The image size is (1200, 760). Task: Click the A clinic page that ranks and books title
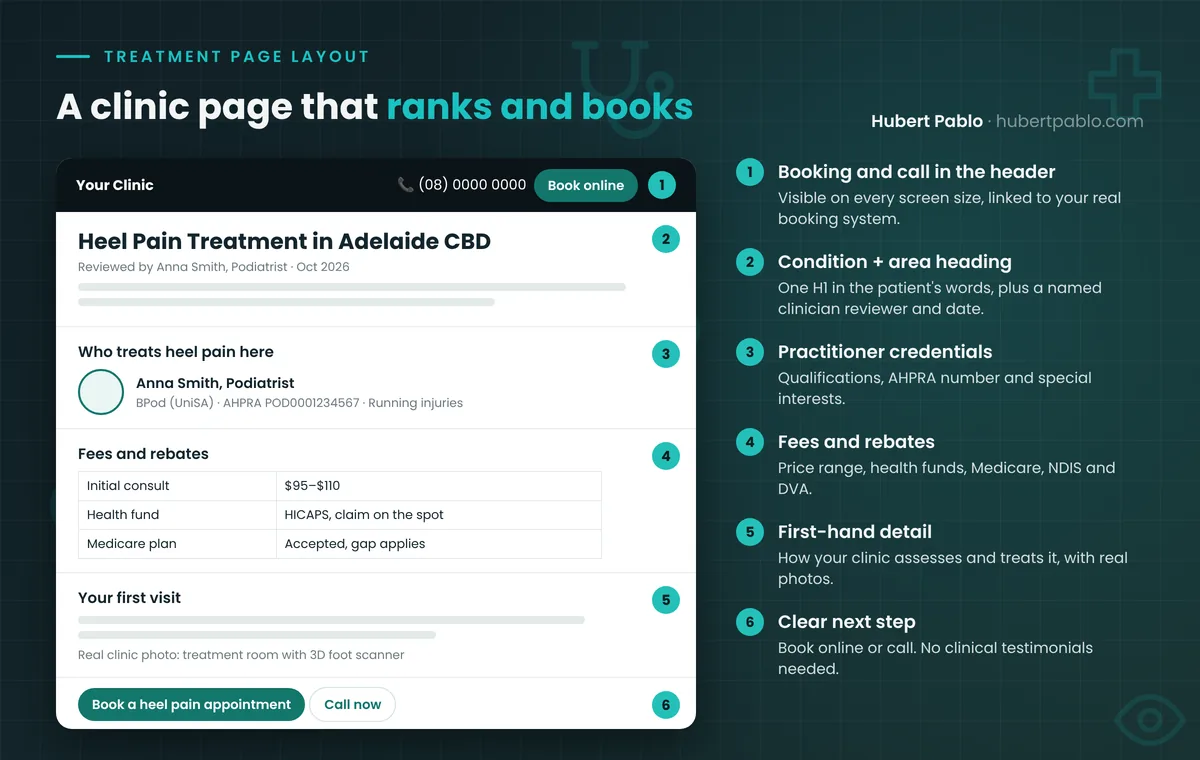tap(375, 107)
